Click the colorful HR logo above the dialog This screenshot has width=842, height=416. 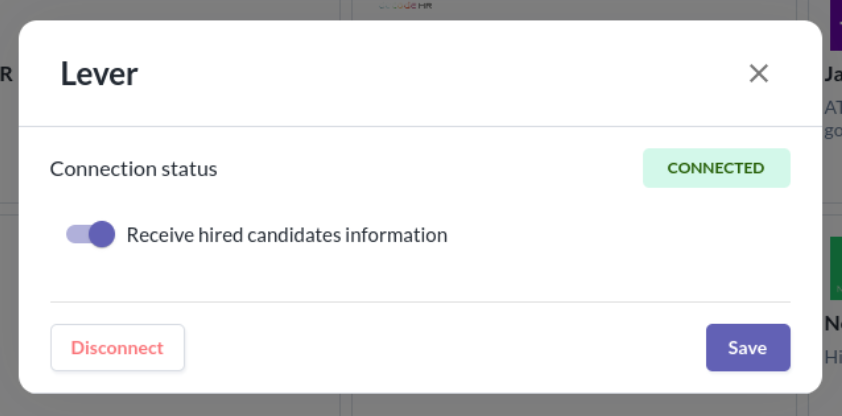pyautogui.click(x=405, y=5)
